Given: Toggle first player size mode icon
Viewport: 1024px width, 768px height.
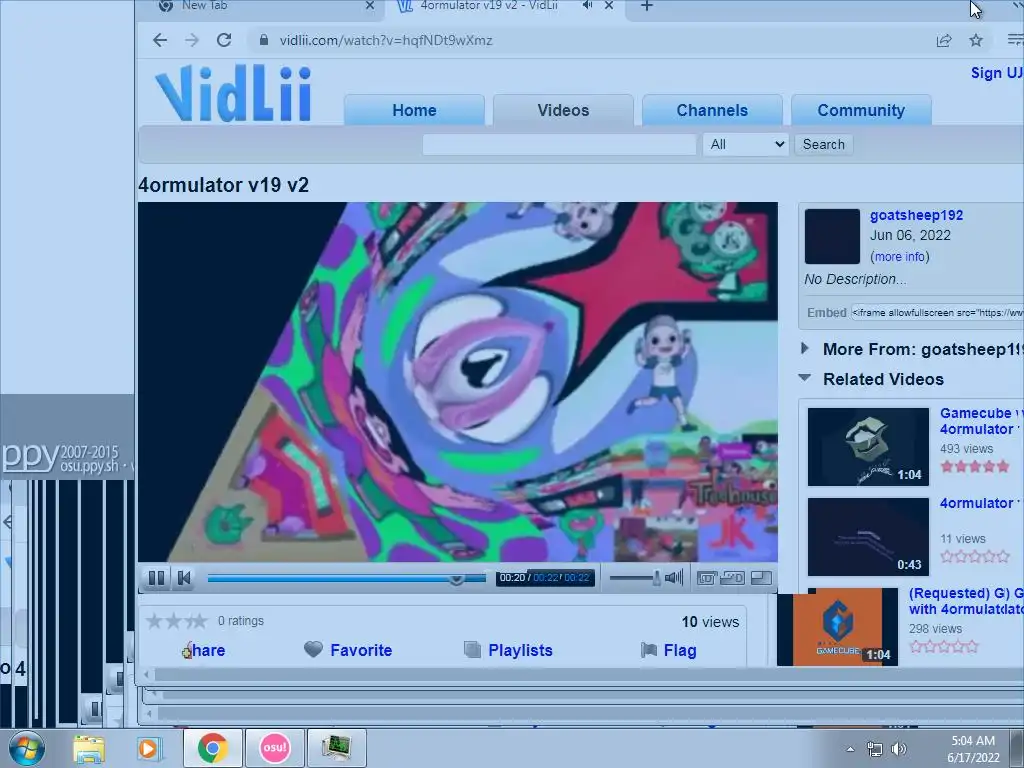Looking at the screenshot, I should point(707,578).
